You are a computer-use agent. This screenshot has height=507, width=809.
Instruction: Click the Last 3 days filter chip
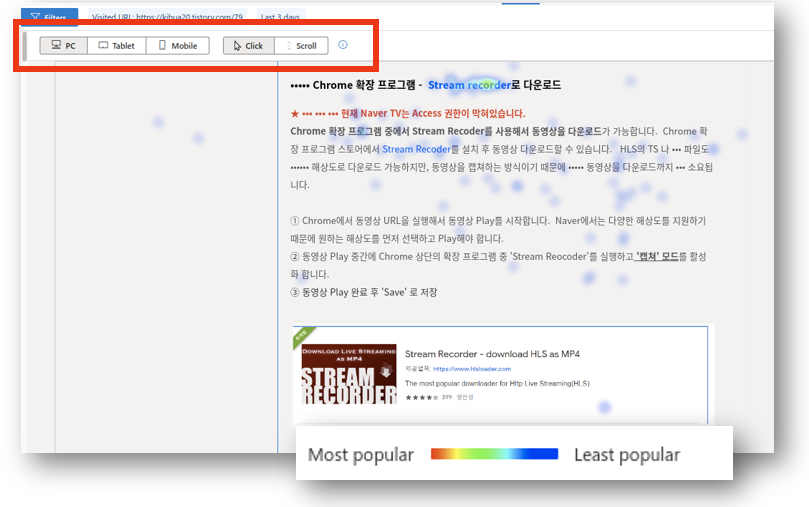(280, 17)
